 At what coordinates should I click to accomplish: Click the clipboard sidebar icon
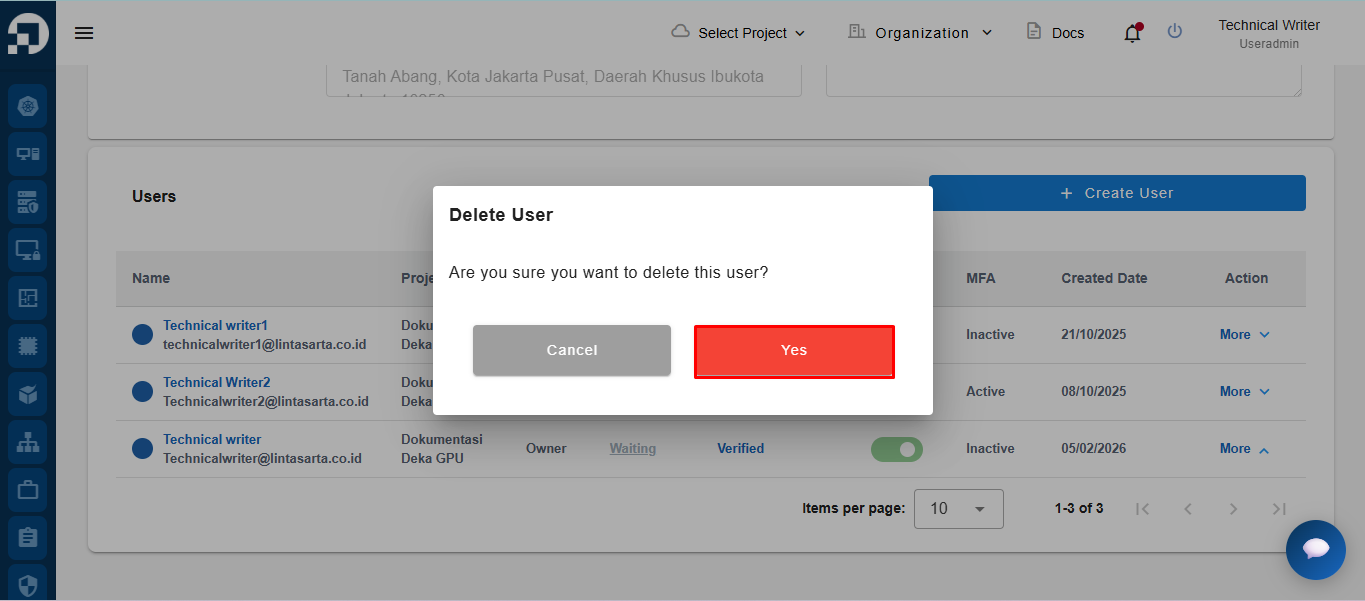[x=28, y=538]
